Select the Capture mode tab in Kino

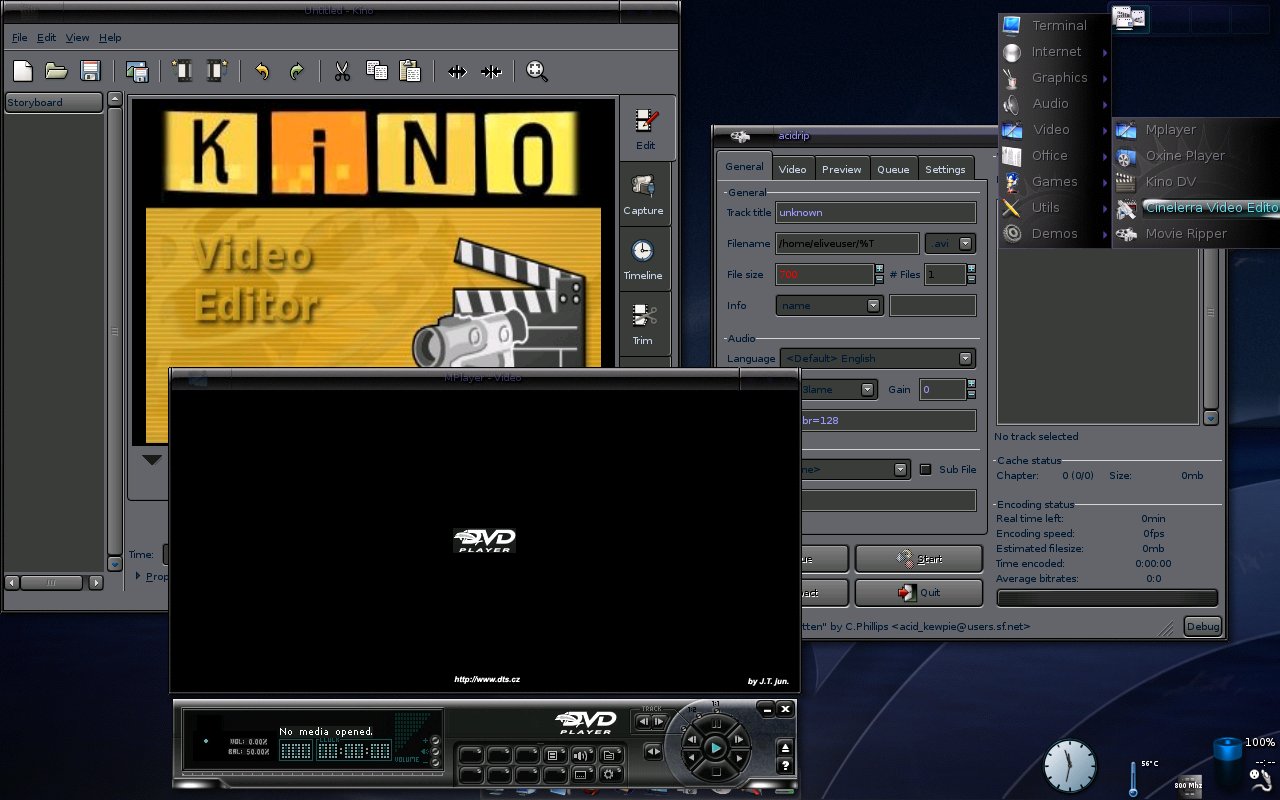643,194
